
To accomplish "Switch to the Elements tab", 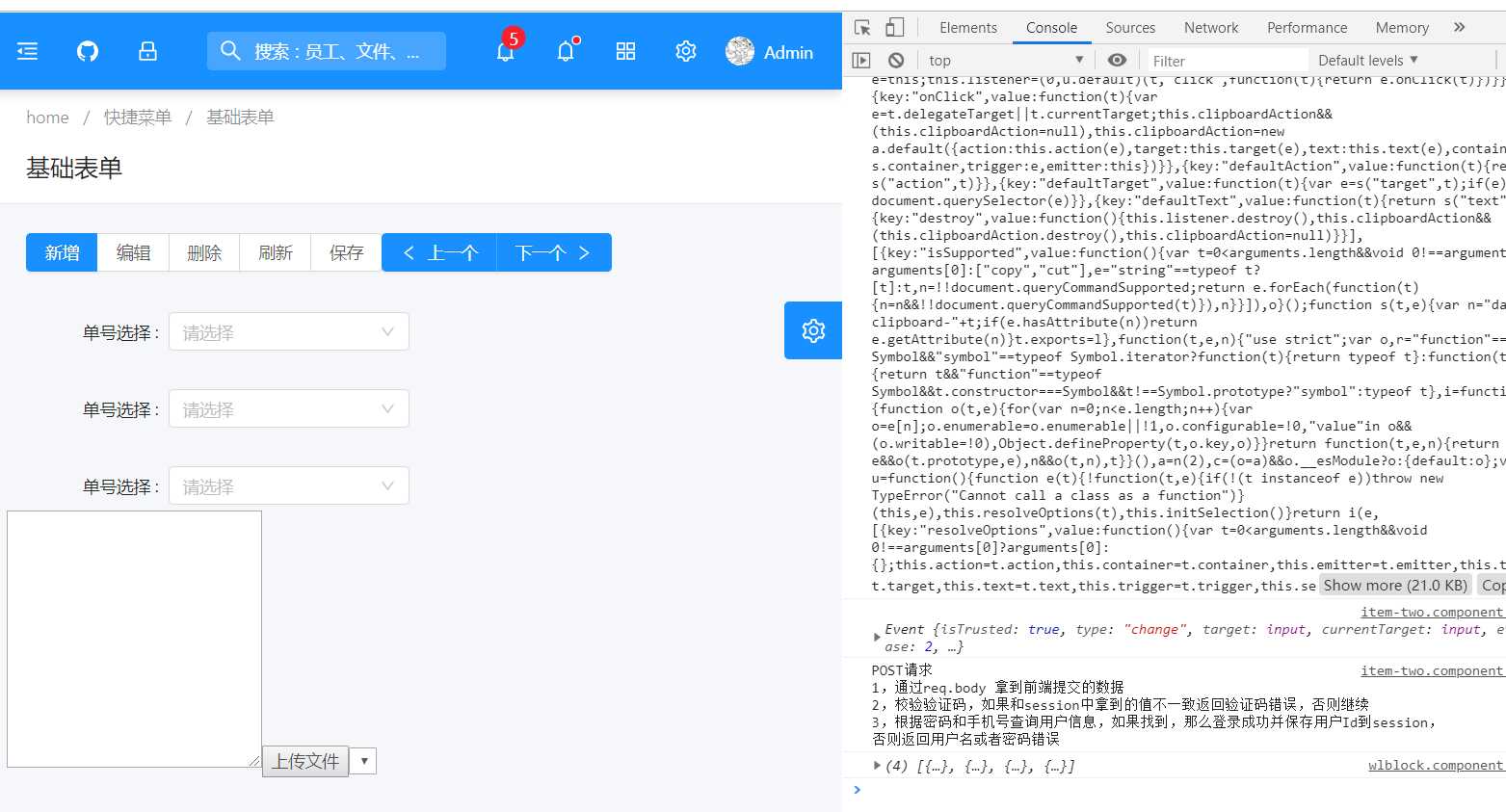I will [968, 28].
